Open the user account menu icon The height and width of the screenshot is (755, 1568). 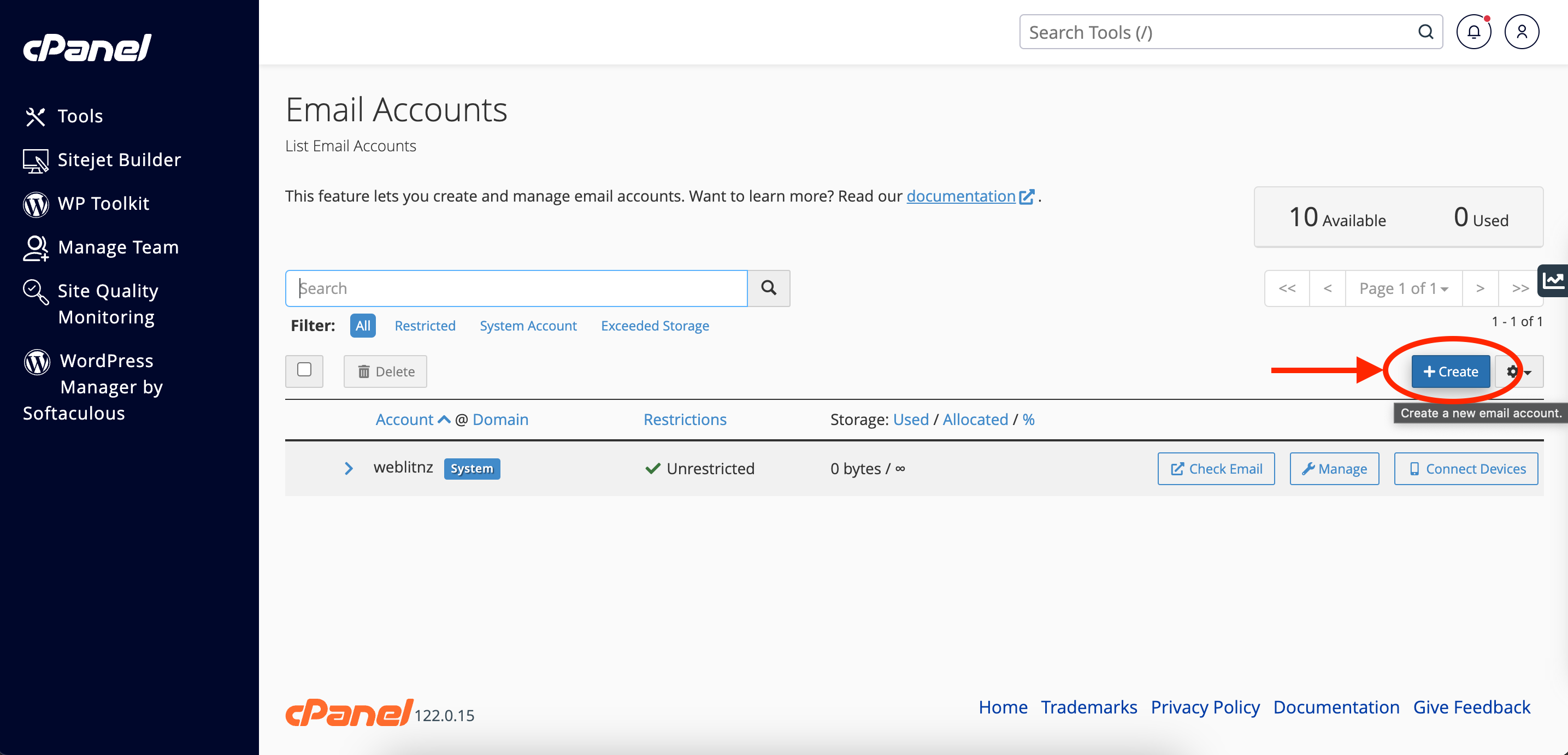pyautogui.click(x=1522, y=32)
